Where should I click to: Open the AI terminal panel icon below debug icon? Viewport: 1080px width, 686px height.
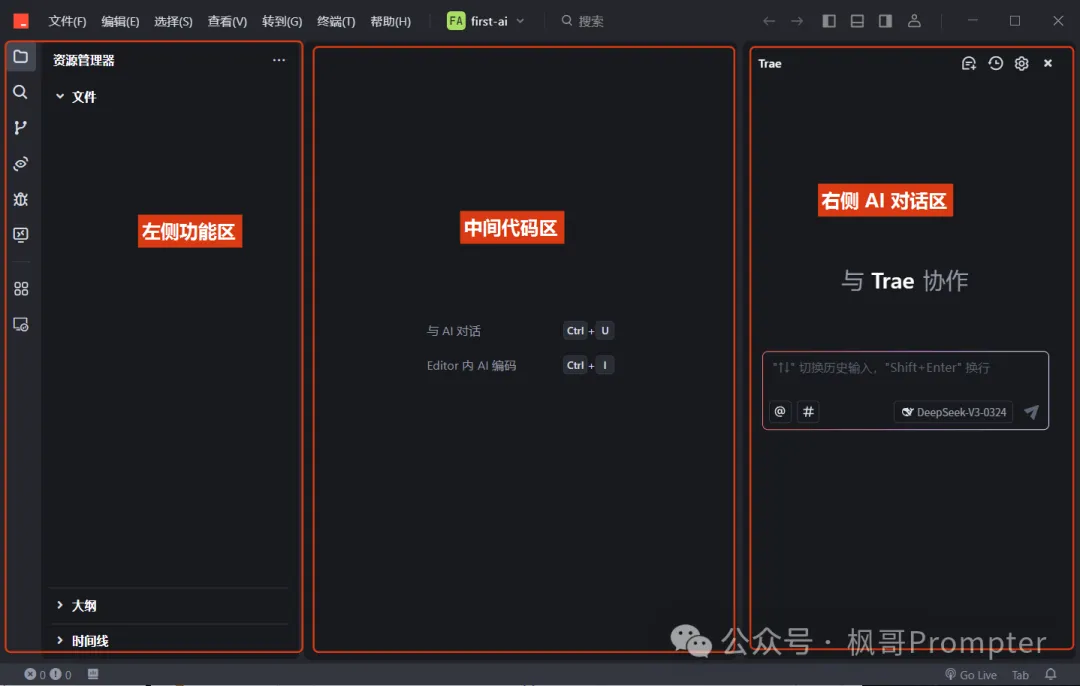click(21, 235)
